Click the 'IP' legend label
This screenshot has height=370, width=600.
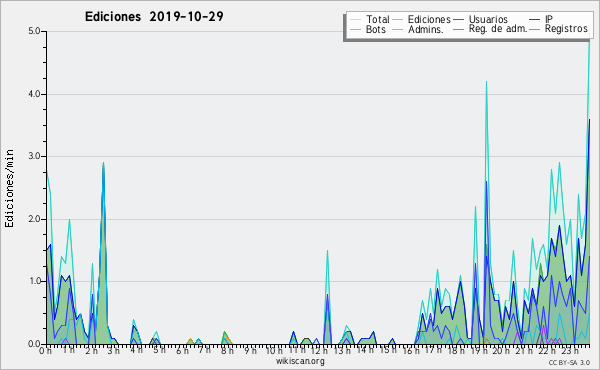coord(549,19)
